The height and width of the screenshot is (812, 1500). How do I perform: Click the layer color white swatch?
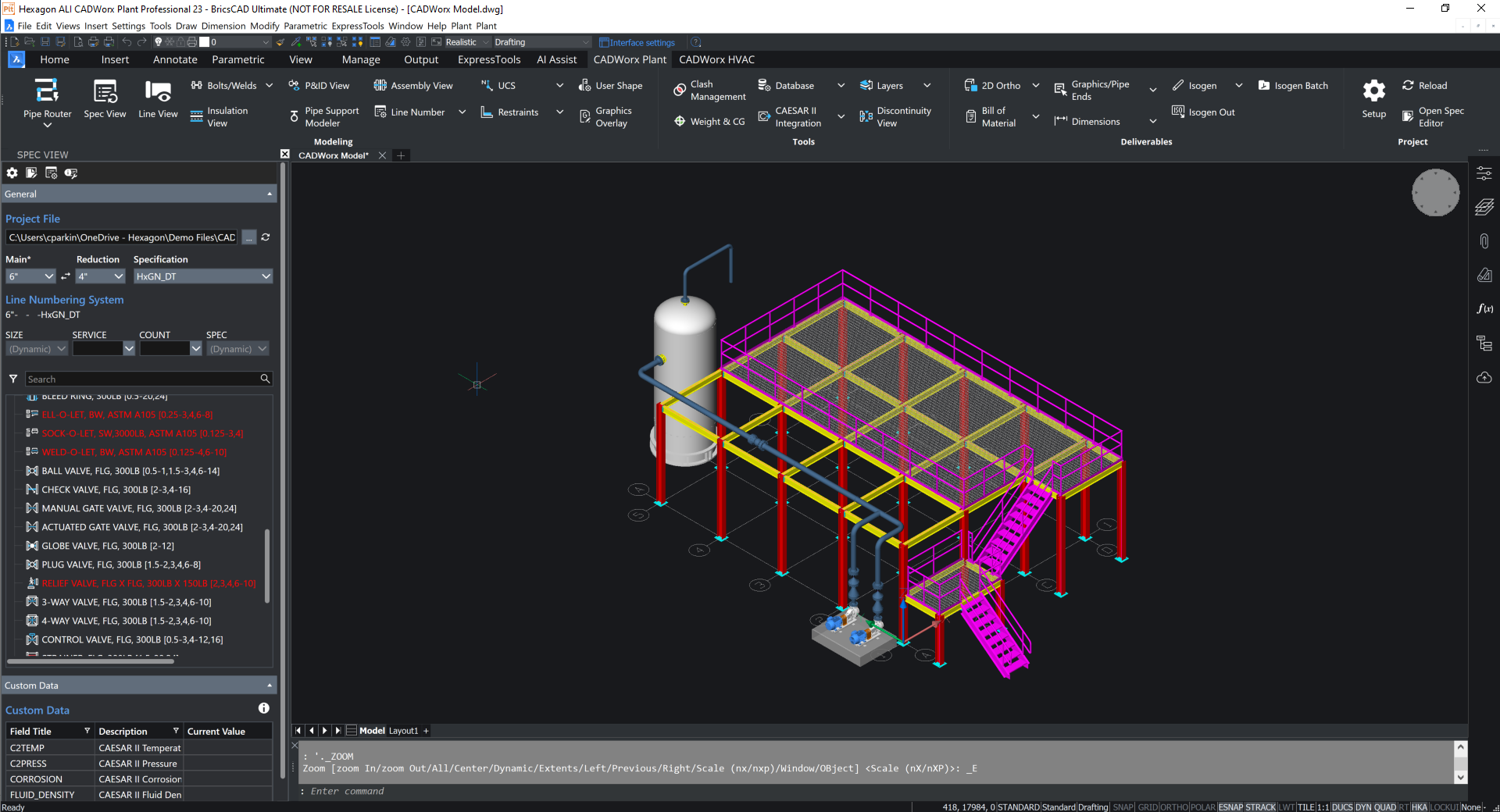(x=205, y=42)
